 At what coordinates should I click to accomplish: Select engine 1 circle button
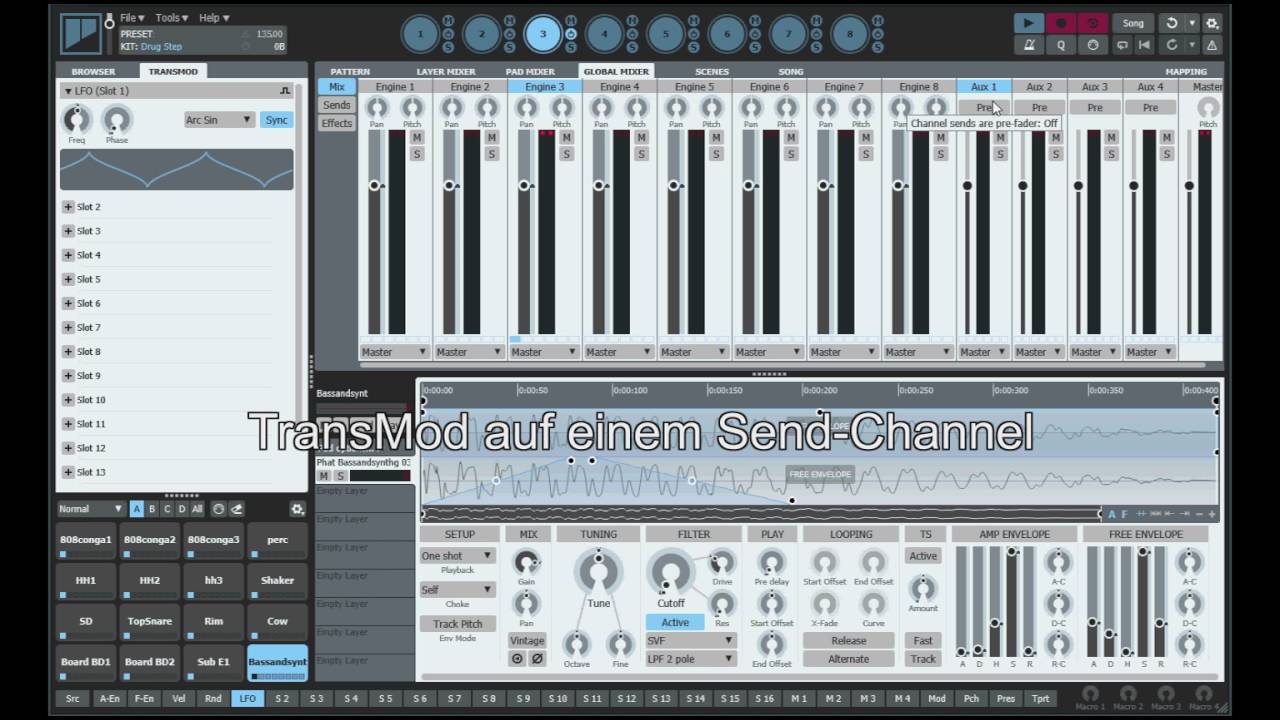point(420,34)
